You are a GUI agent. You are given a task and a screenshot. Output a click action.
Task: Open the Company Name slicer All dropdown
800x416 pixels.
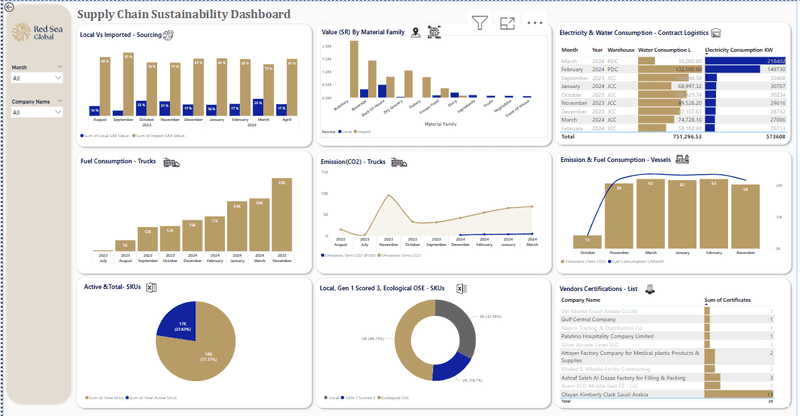pos(37,112)
